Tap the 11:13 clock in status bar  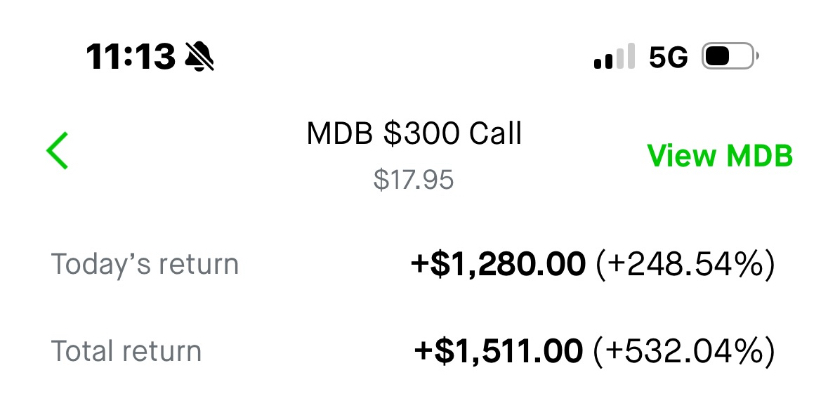[x=130, y=57]
